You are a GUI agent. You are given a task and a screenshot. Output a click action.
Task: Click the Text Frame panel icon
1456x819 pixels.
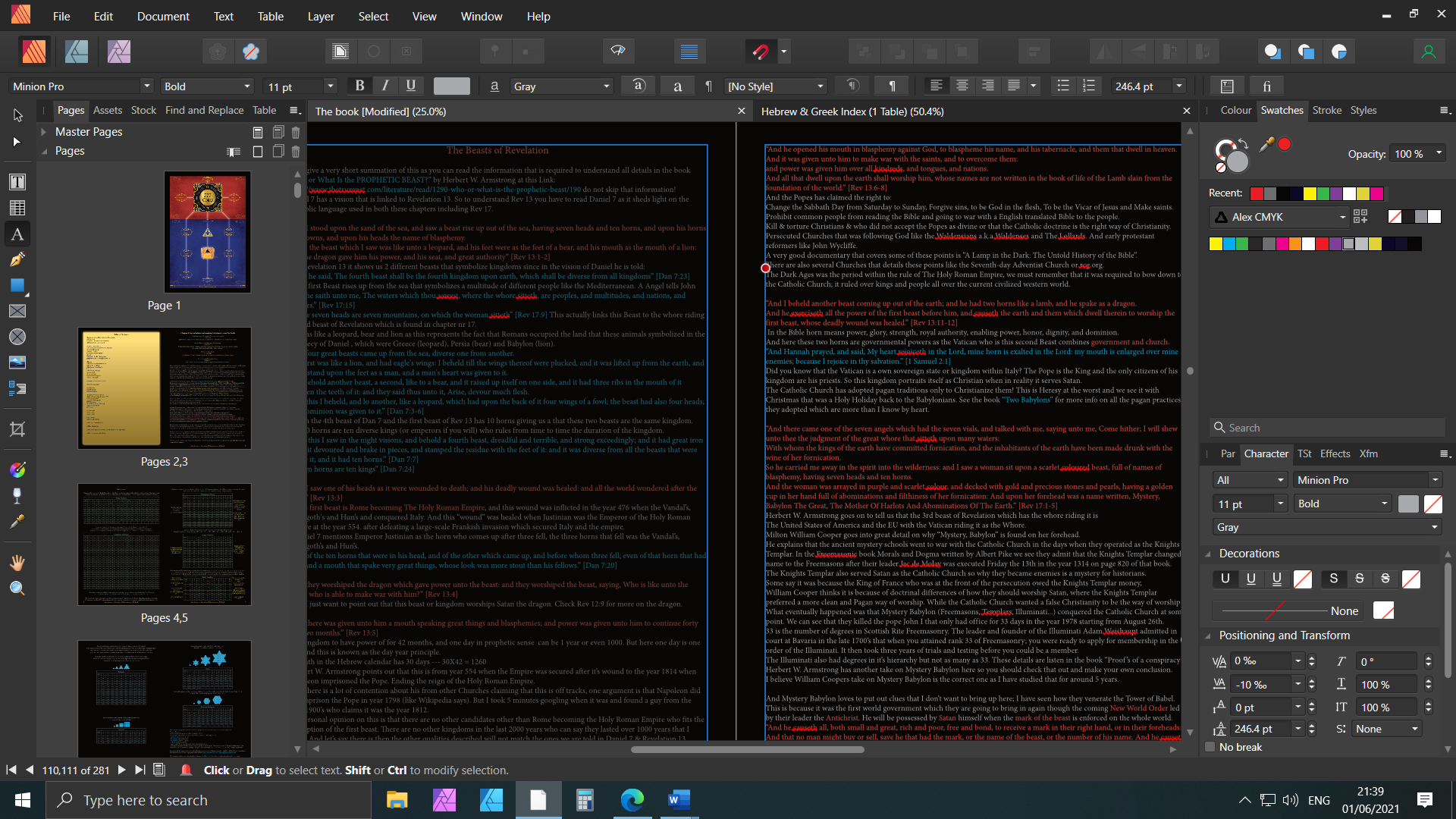point(1227,86)
